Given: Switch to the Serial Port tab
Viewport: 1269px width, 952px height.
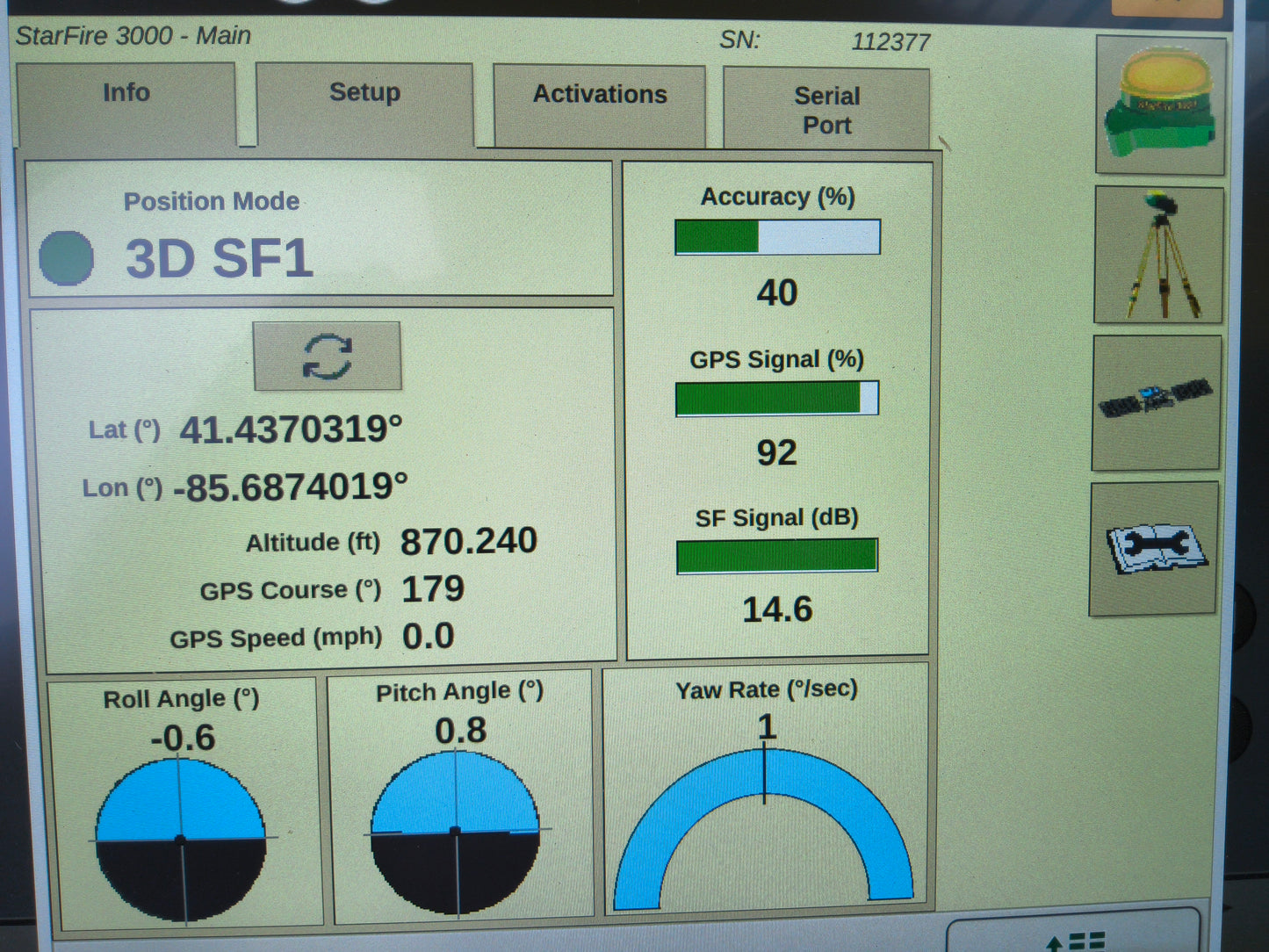Looking at the screenshot, I should [826, 110].
